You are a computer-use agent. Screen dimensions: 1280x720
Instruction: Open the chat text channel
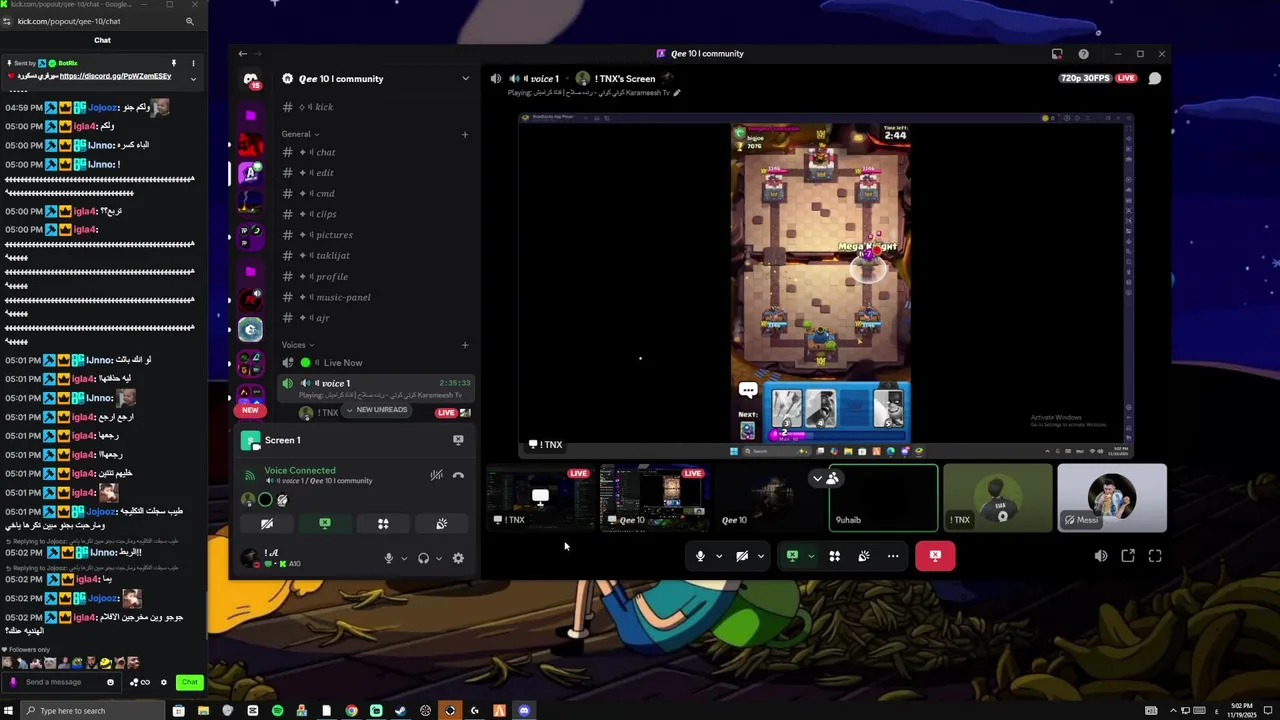coord(377,152)
